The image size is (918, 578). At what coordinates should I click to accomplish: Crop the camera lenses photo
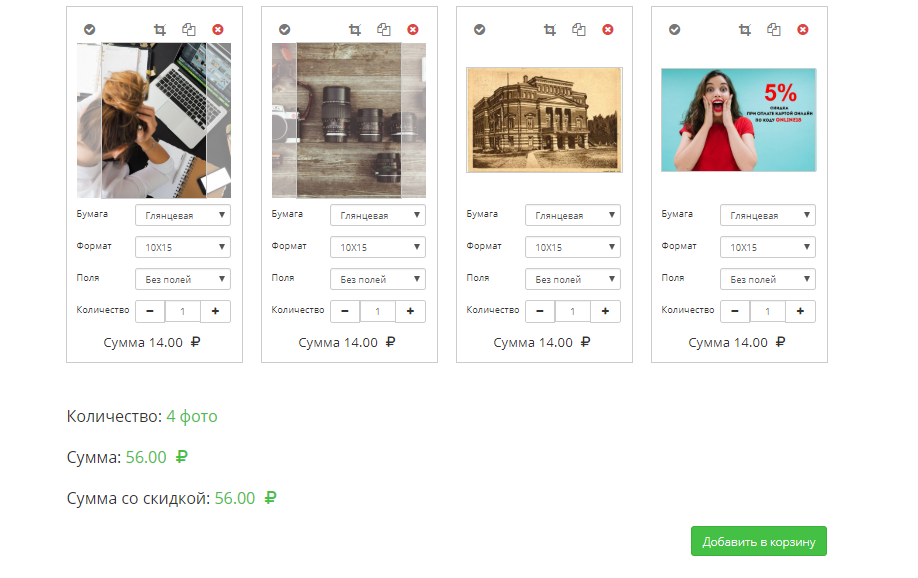coord(355,30)
